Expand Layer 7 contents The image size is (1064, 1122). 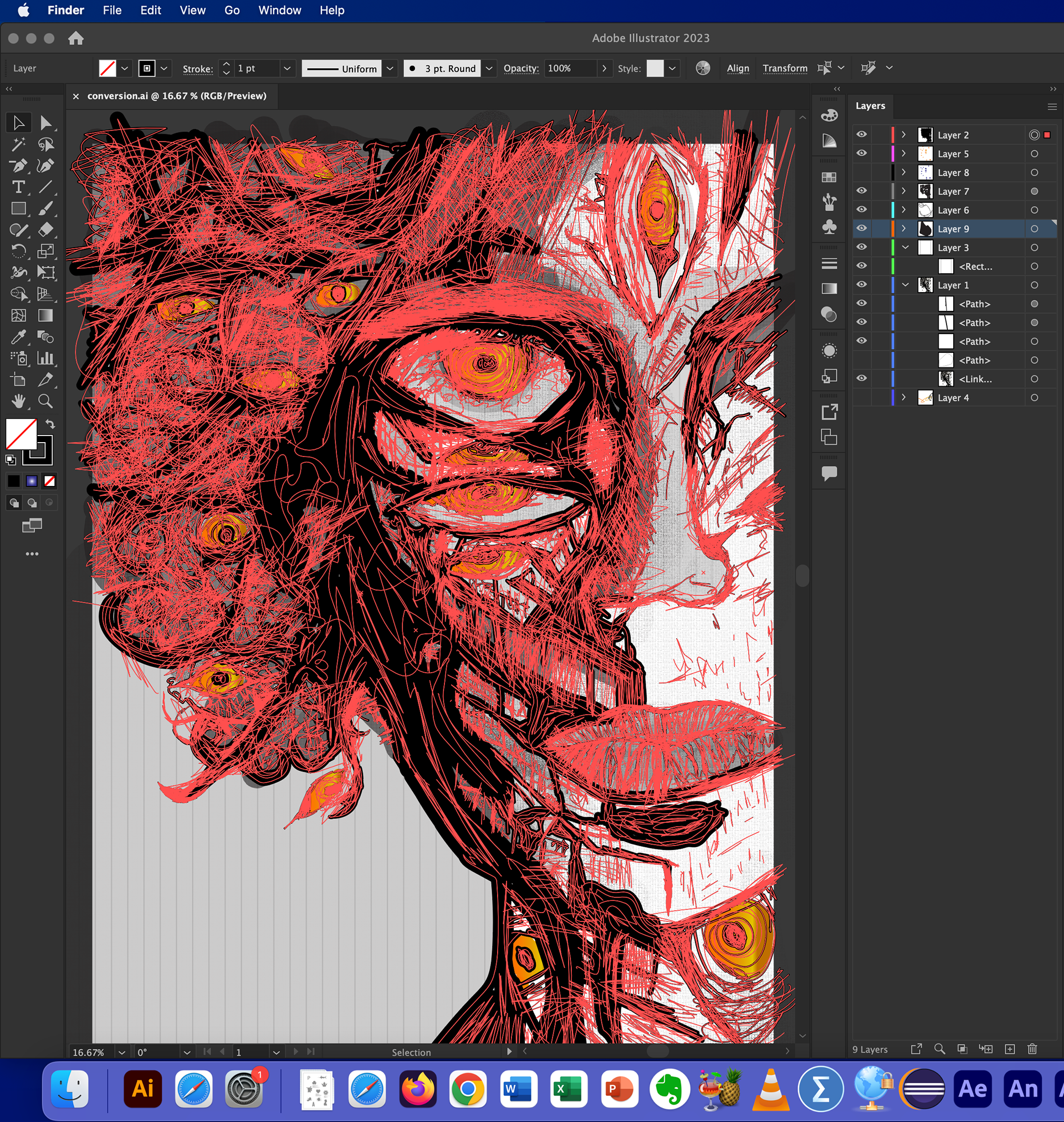pos(904,191)
